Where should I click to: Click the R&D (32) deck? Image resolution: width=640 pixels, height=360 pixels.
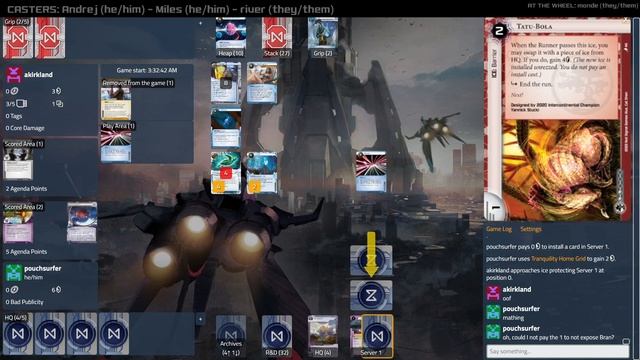[276, 336]
